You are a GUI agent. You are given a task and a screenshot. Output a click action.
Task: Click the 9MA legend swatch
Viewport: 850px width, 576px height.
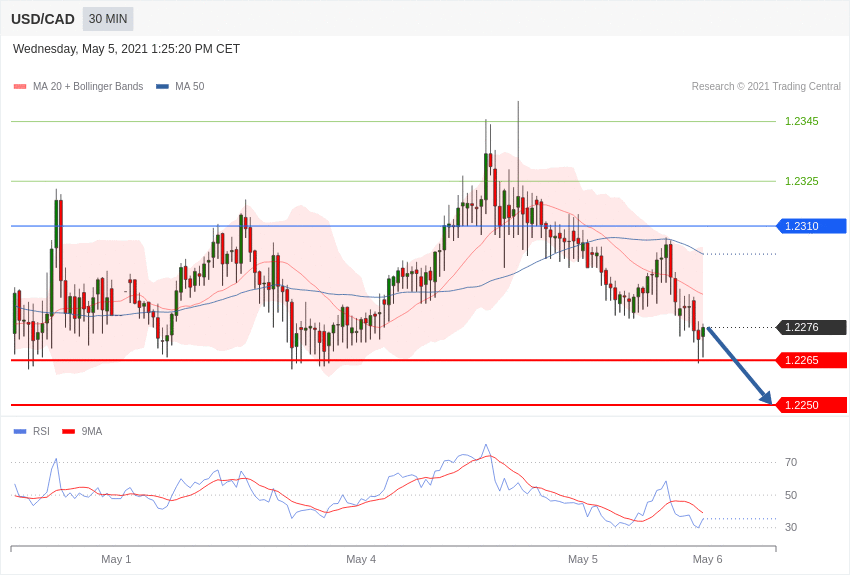click(69, 431)
